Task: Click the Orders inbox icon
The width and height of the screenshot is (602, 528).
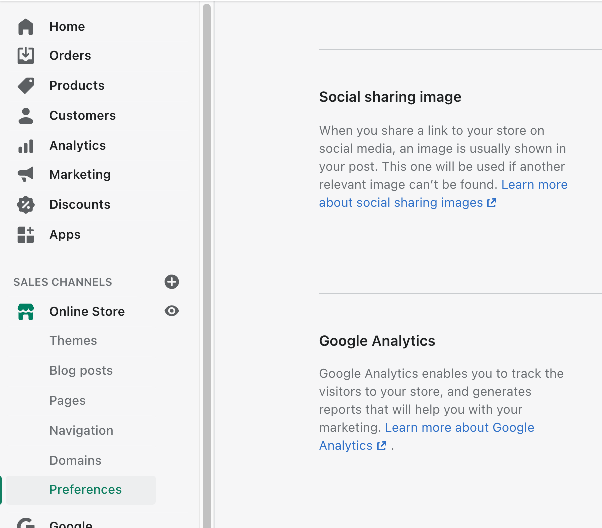Action: (x=26, y=56)
